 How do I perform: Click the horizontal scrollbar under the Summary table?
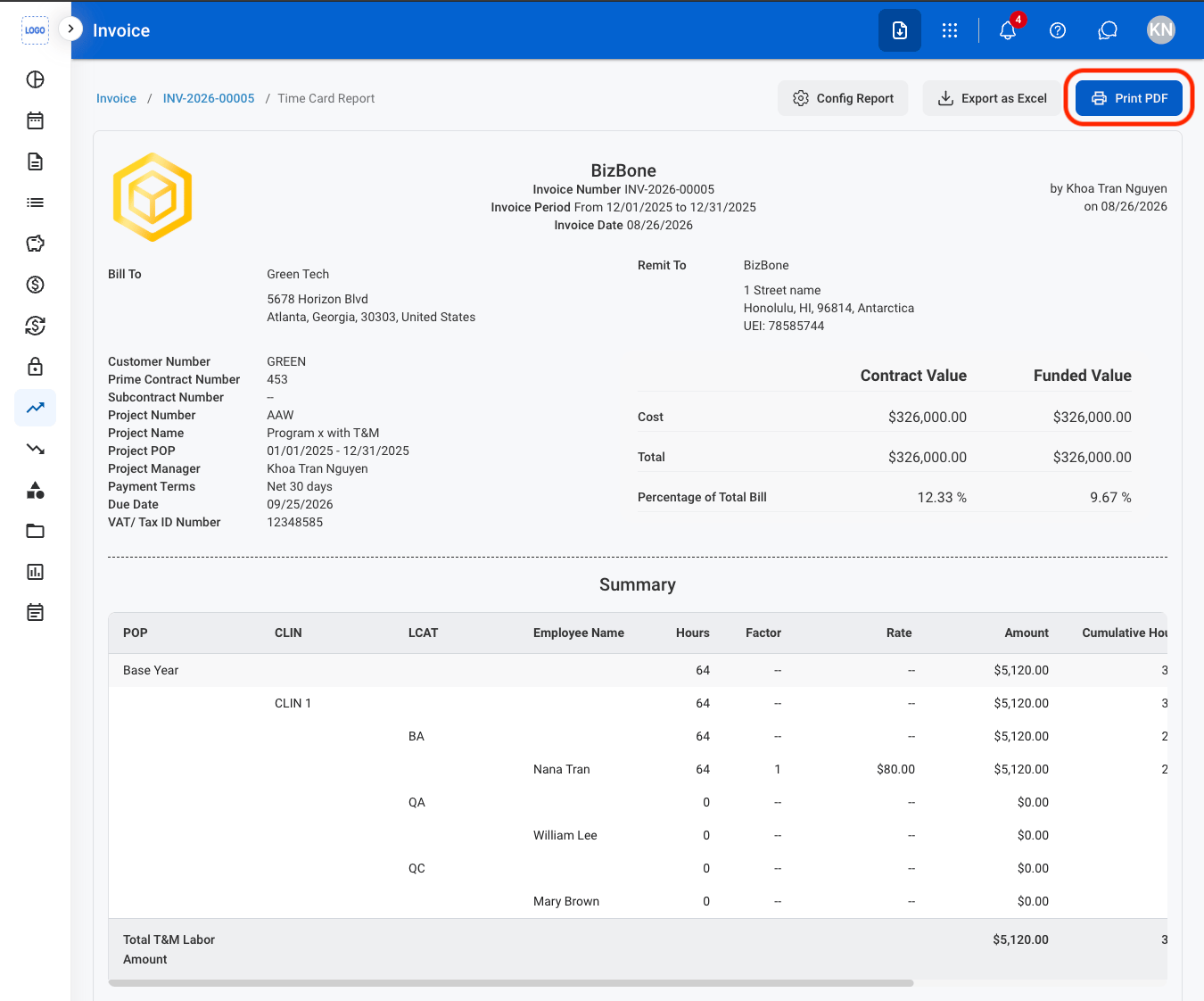tap(511, 983)
